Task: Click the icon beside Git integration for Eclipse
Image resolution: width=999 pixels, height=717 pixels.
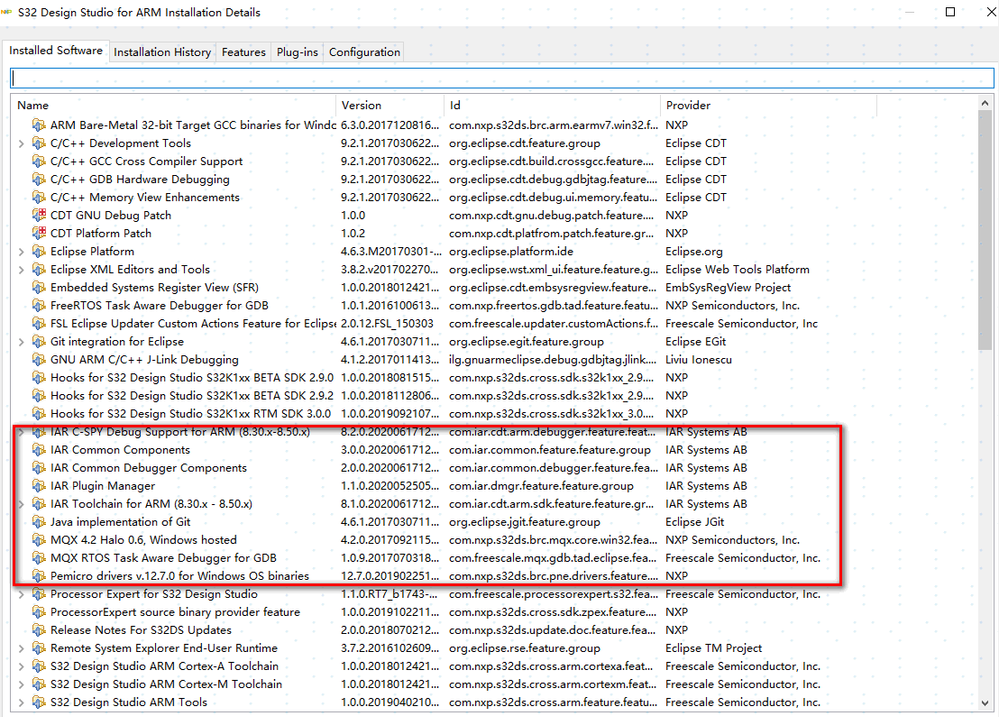Action: [x=39, y=342]
